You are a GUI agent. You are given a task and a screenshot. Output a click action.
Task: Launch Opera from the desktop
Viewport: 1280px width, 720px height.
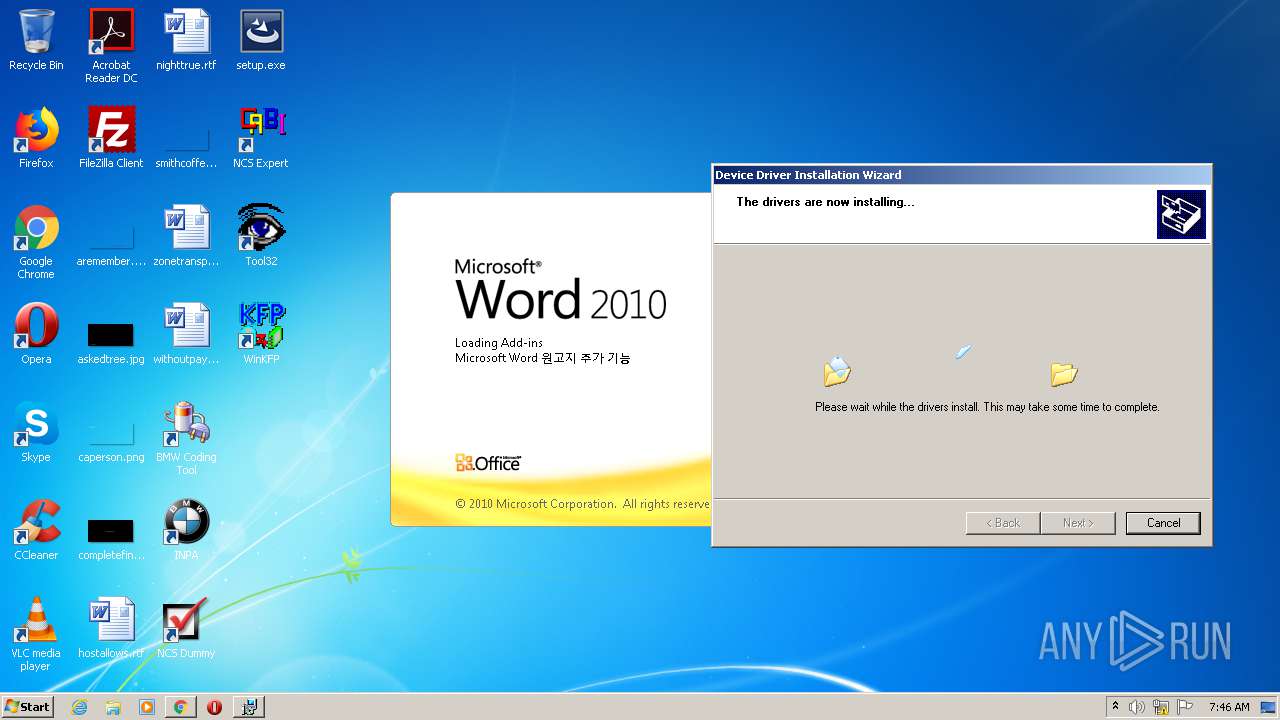tap(36, 334)
